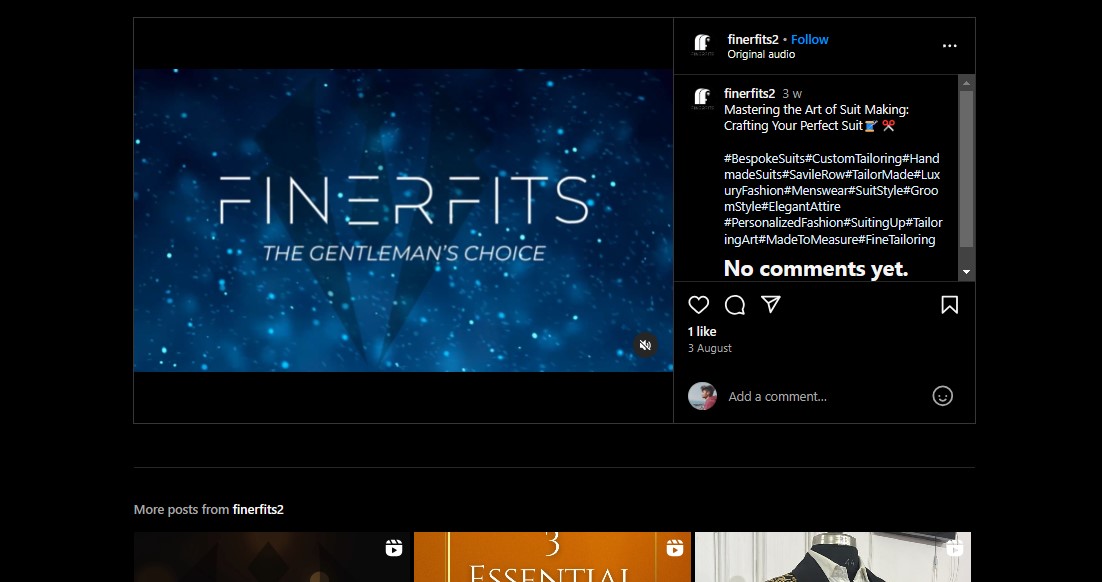This screenshot has width=1102, height=582.
Task: Open the orange '3 Essential' reel thumbnail
Action: 552,557
